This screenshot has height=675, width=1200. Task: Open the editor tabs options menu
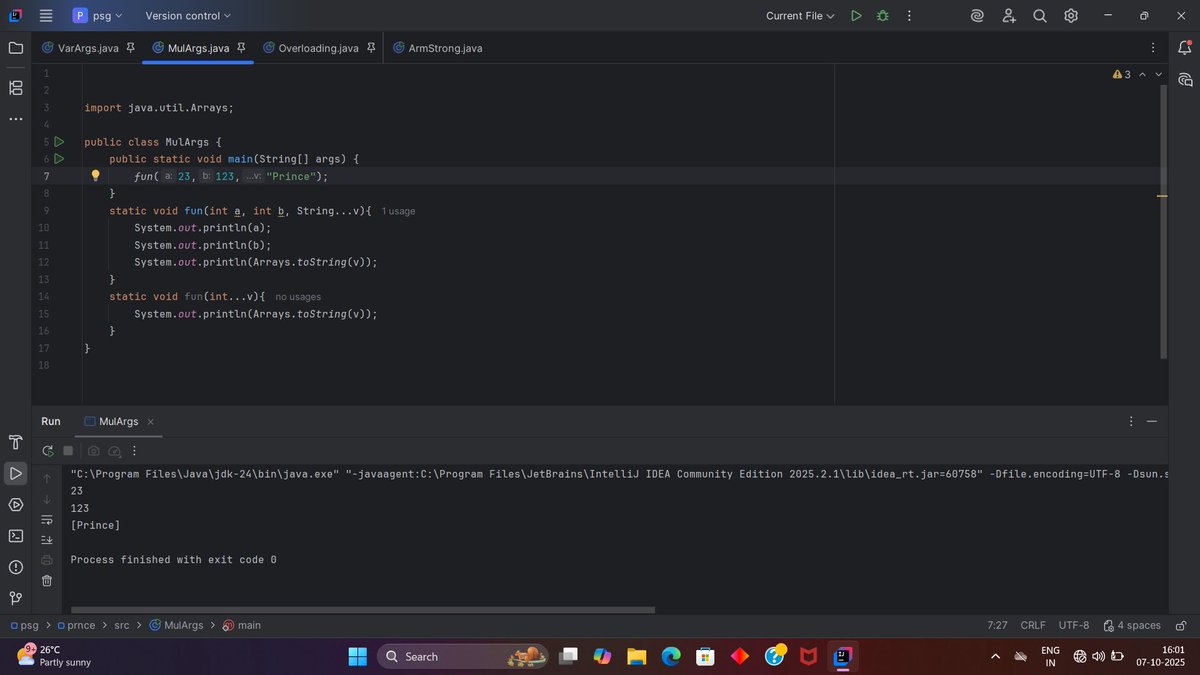(x=1153, y=48)
